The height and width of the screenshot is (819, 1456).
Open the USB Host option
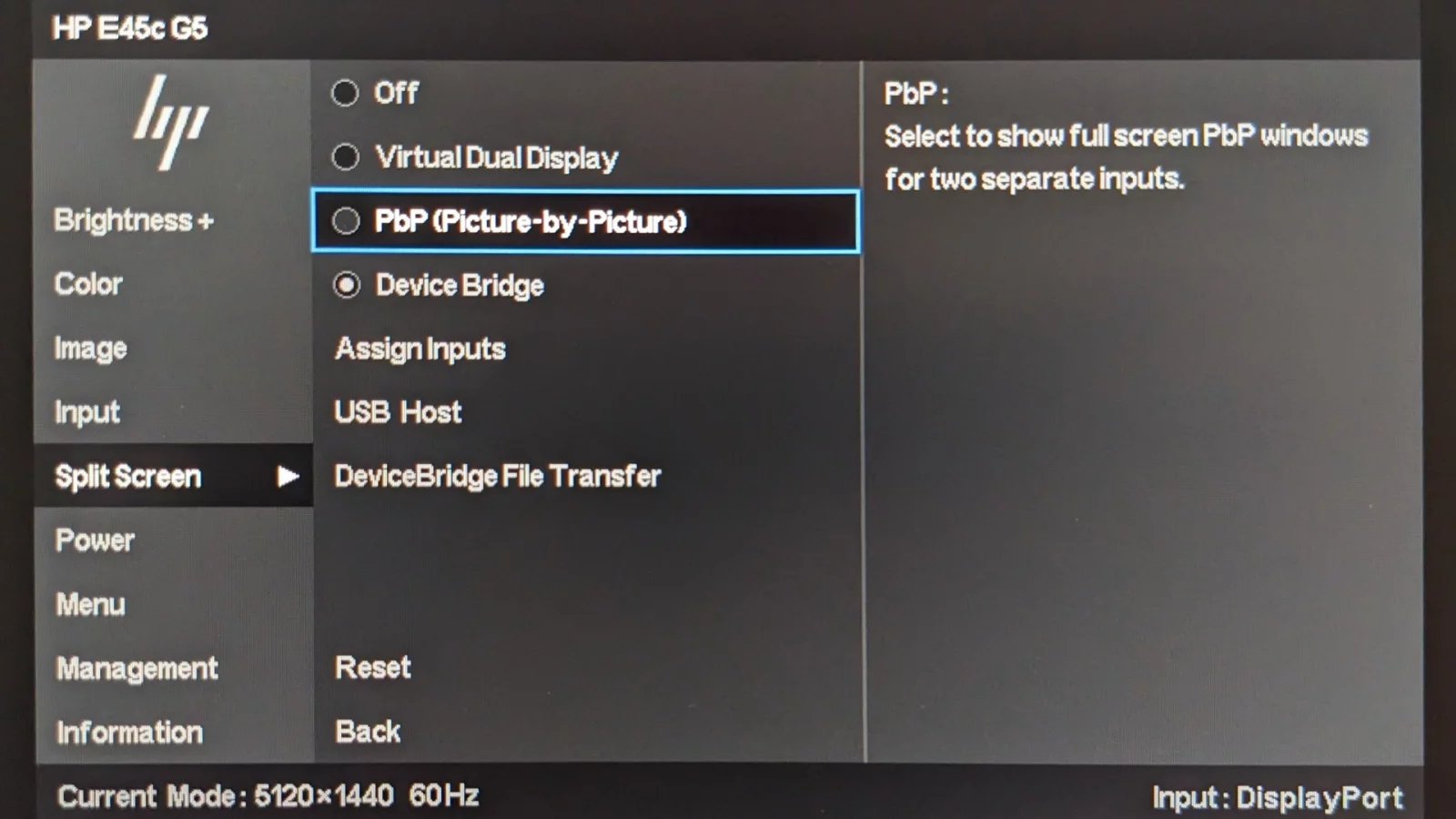click(398, 412)
